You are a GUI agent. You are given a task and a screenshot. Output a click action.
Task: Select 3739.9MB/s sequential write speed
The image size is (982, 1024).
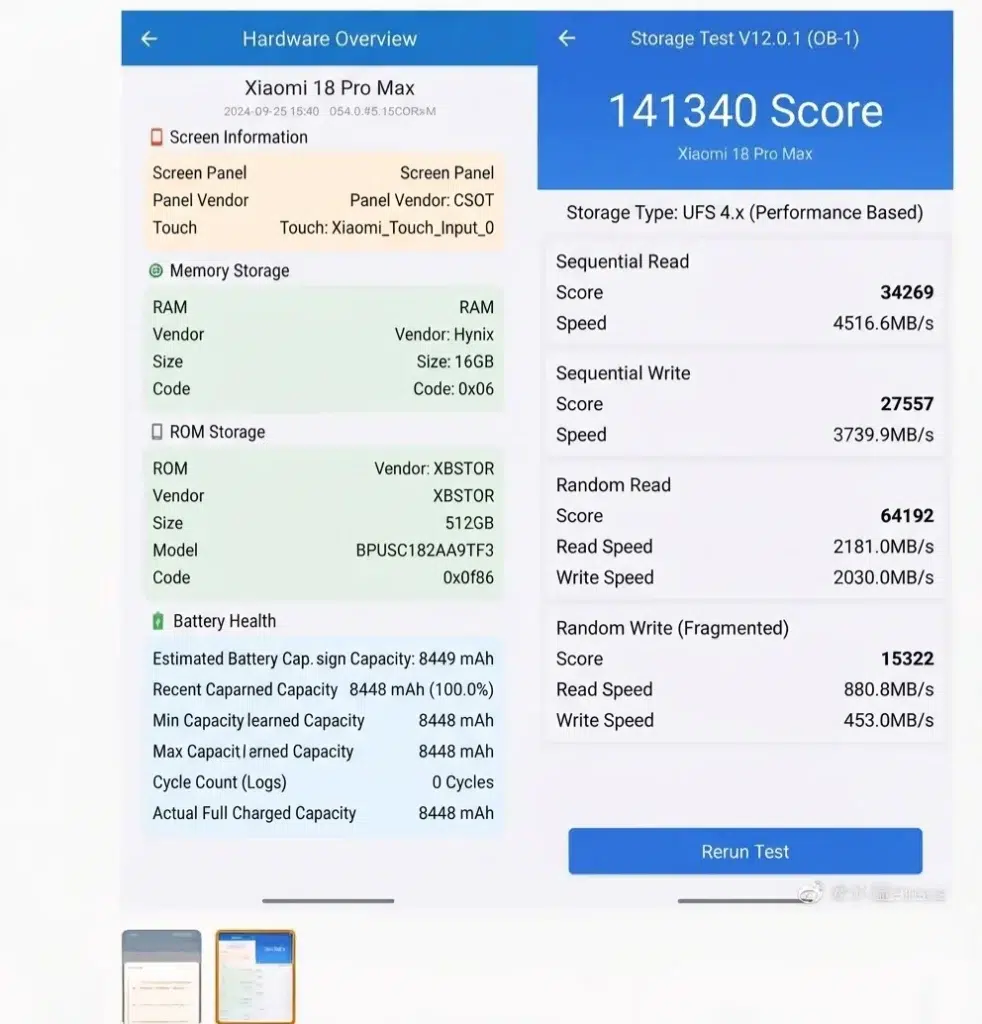883,435
